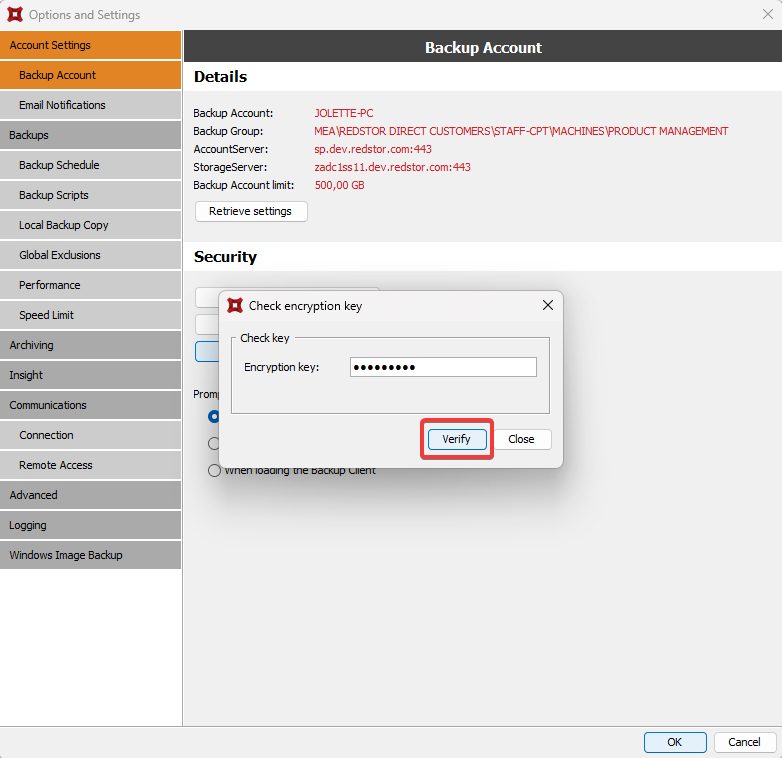Go to Remote Access settings
This screenshot has height=758, width=782.
pyautogui.click(x=90, y=465)
